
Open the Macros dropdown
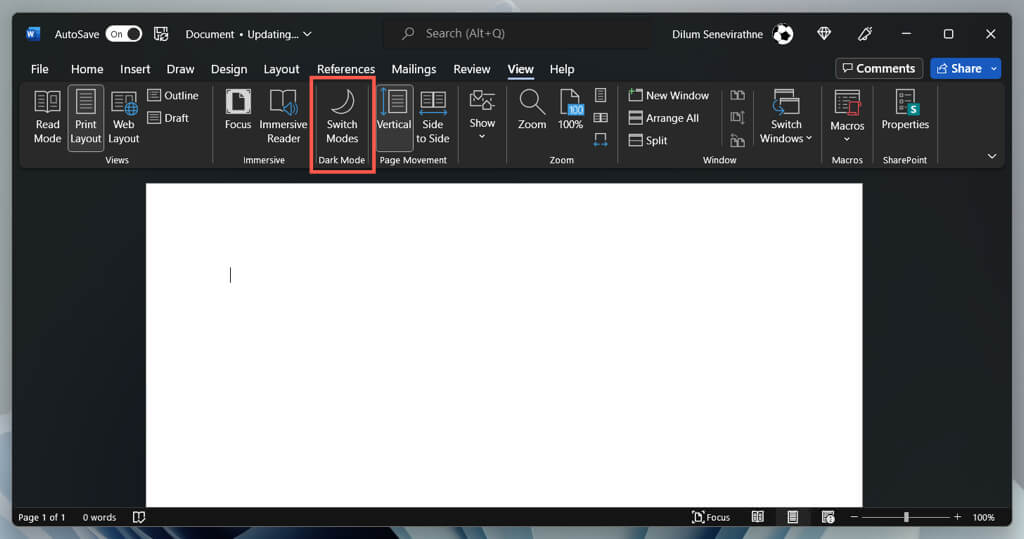click(847, 118)
